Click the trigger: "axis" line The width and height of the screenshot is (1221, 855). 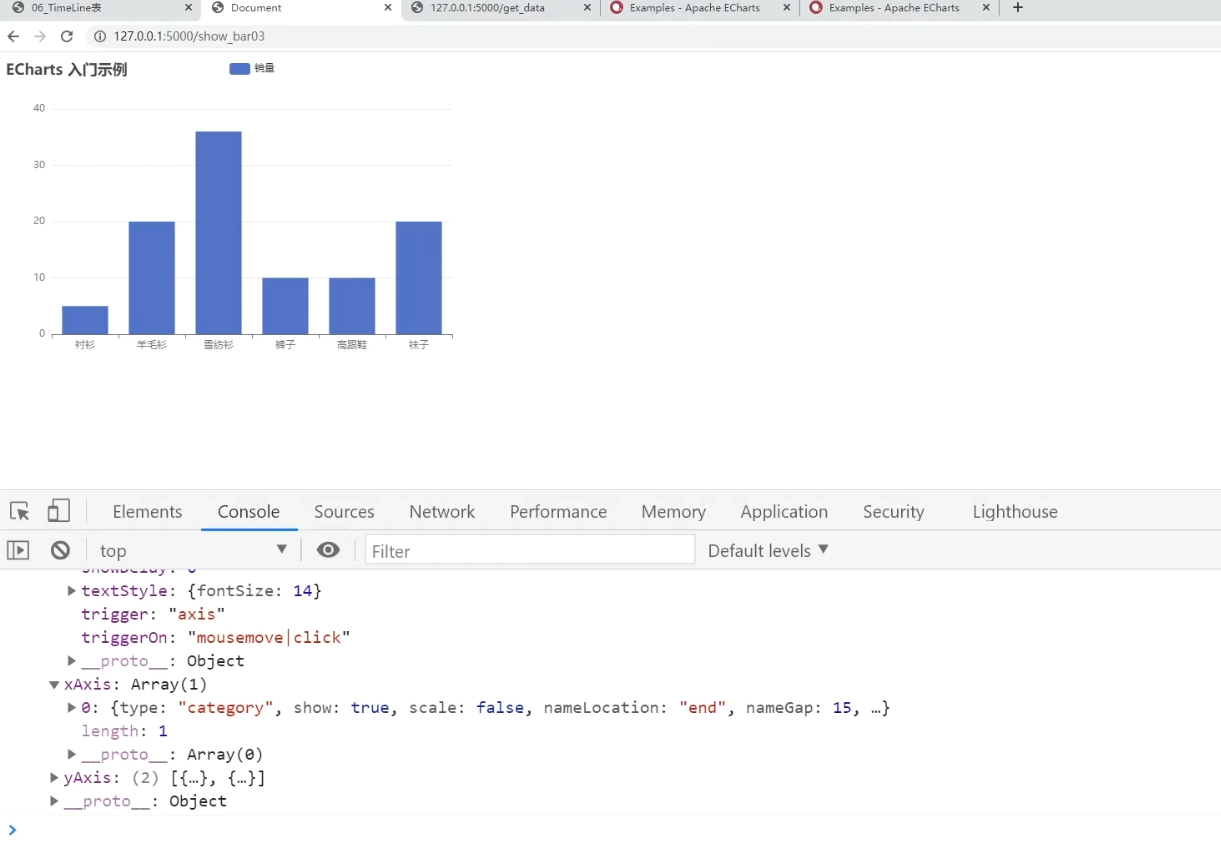[x=153, y=614]
